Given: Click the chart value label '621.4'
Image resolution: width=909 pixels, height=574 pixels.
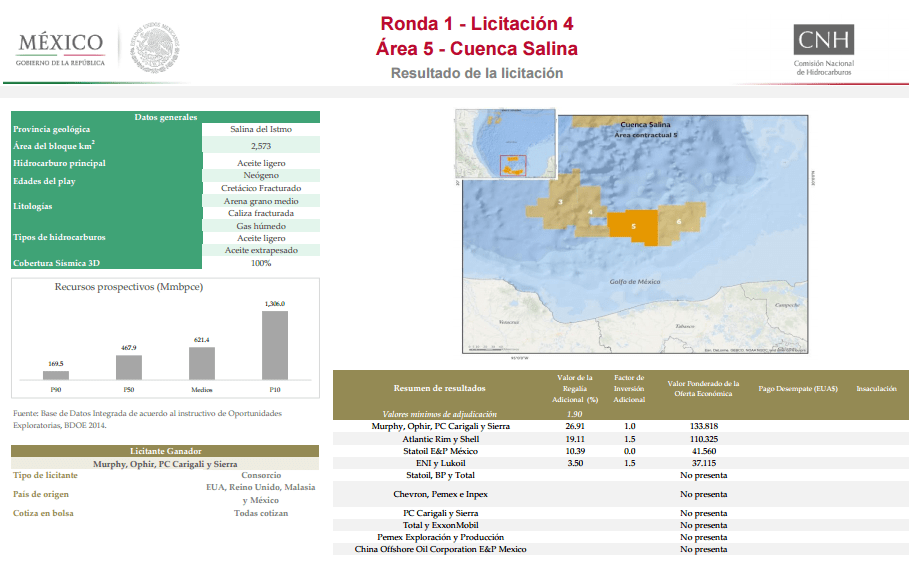Looking at the screenshot, I should (202, 340).
